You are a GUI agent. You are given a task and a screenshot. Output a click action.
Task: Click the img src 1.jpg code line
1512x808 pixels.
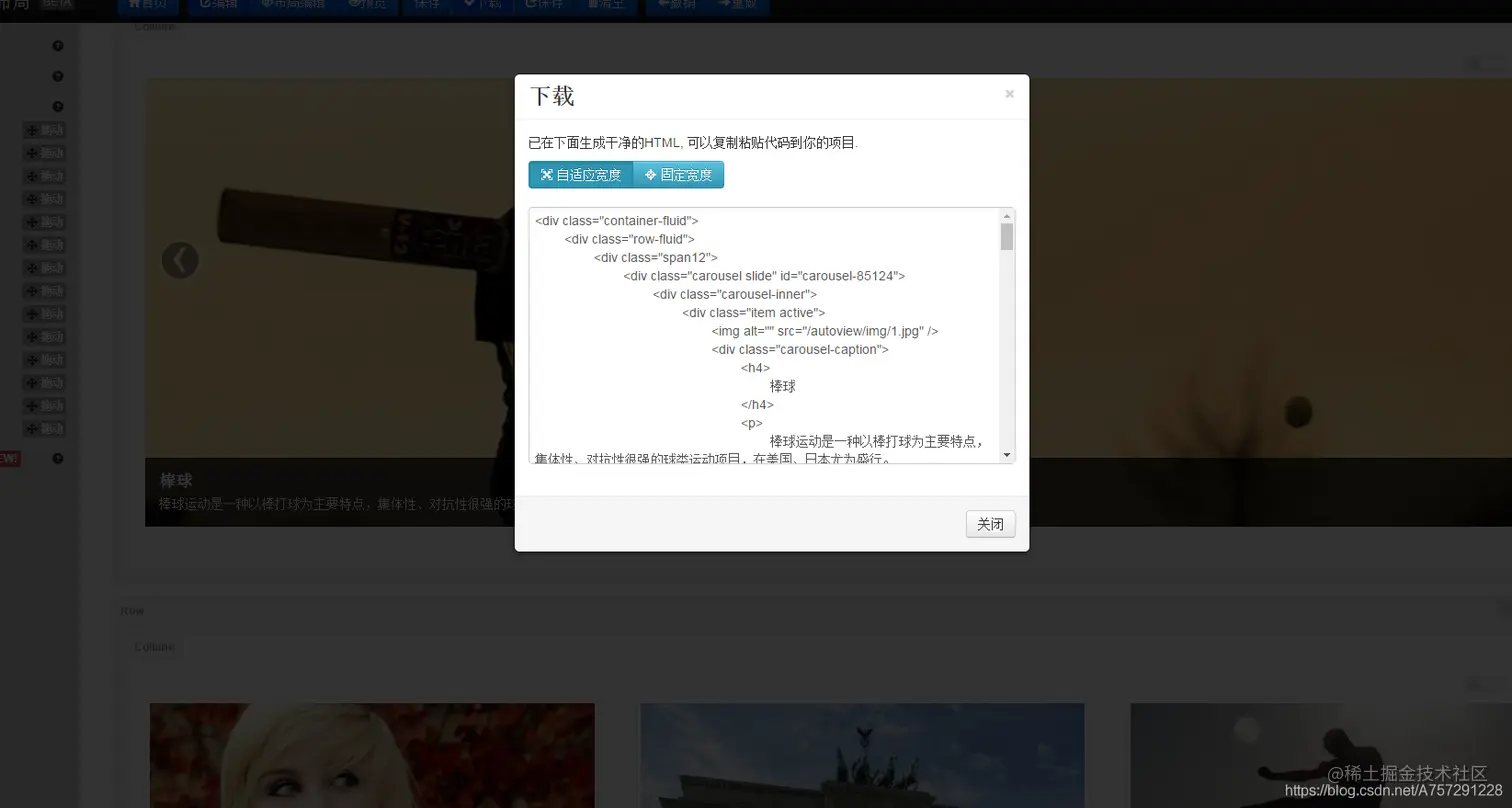[x=825, y=331]
